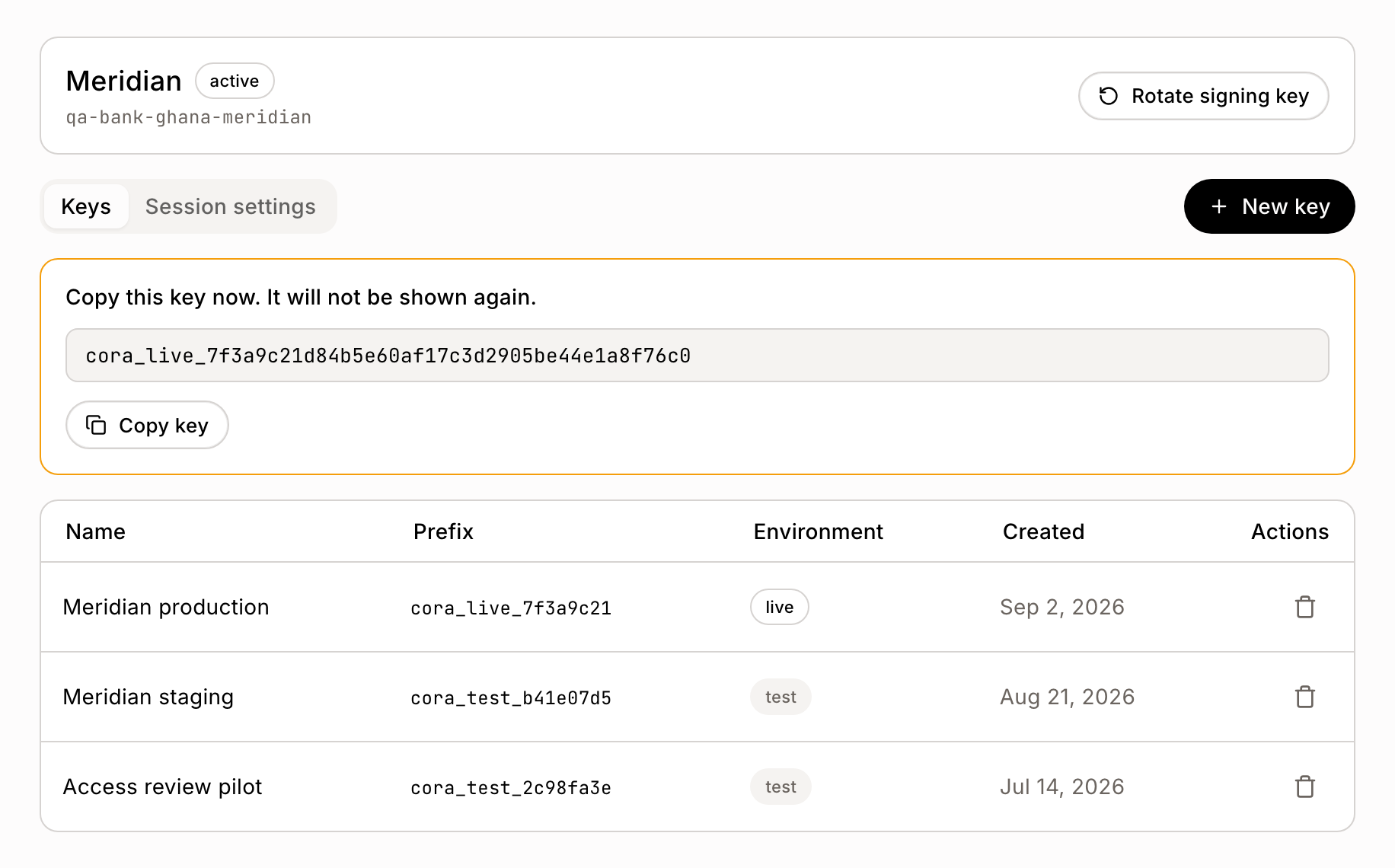Viewport: 1395px width, 868px height.
Task: Click the Environment column header
Action: point(819,531)
